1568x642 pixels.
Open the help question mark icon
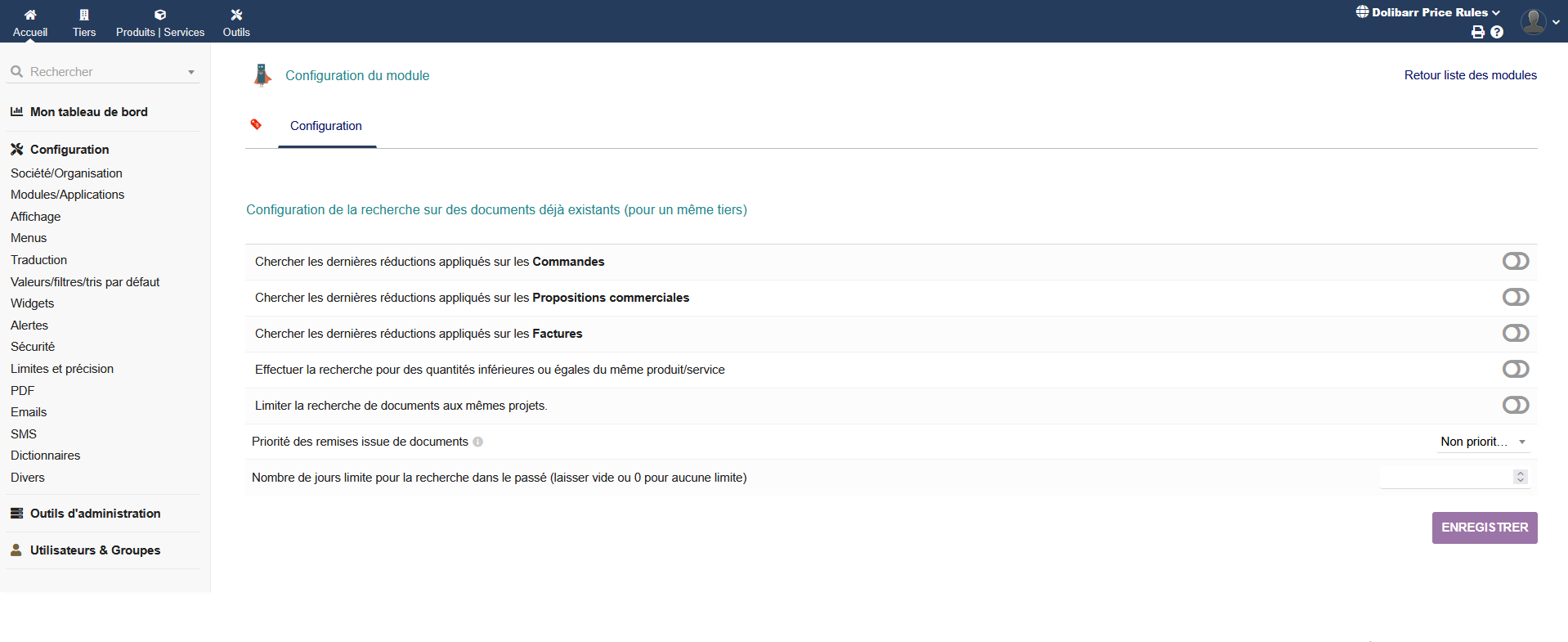click(x=1497, y=33)
